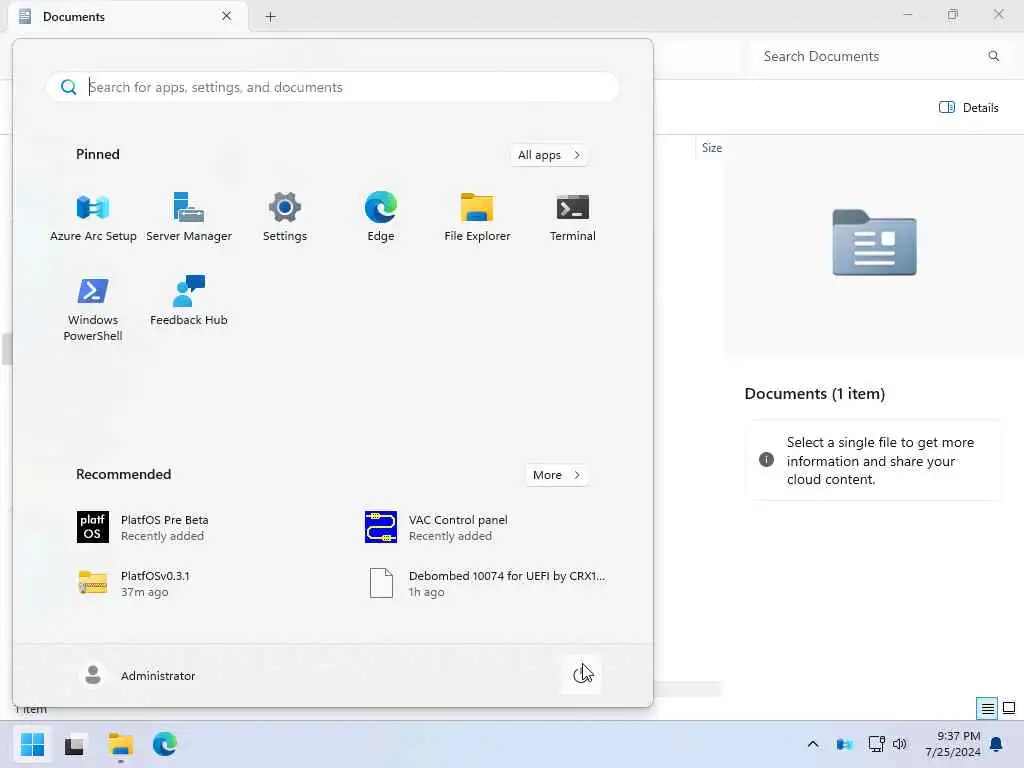Click search magnifier in Documents window
This screenshot has height=768, width=1024.
[x=993, y=56]
